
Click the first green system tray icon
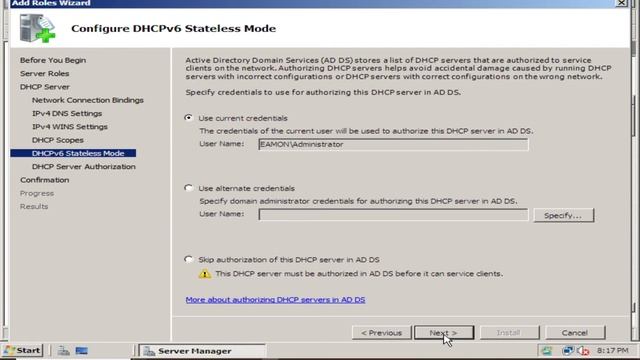click(547, 351)
